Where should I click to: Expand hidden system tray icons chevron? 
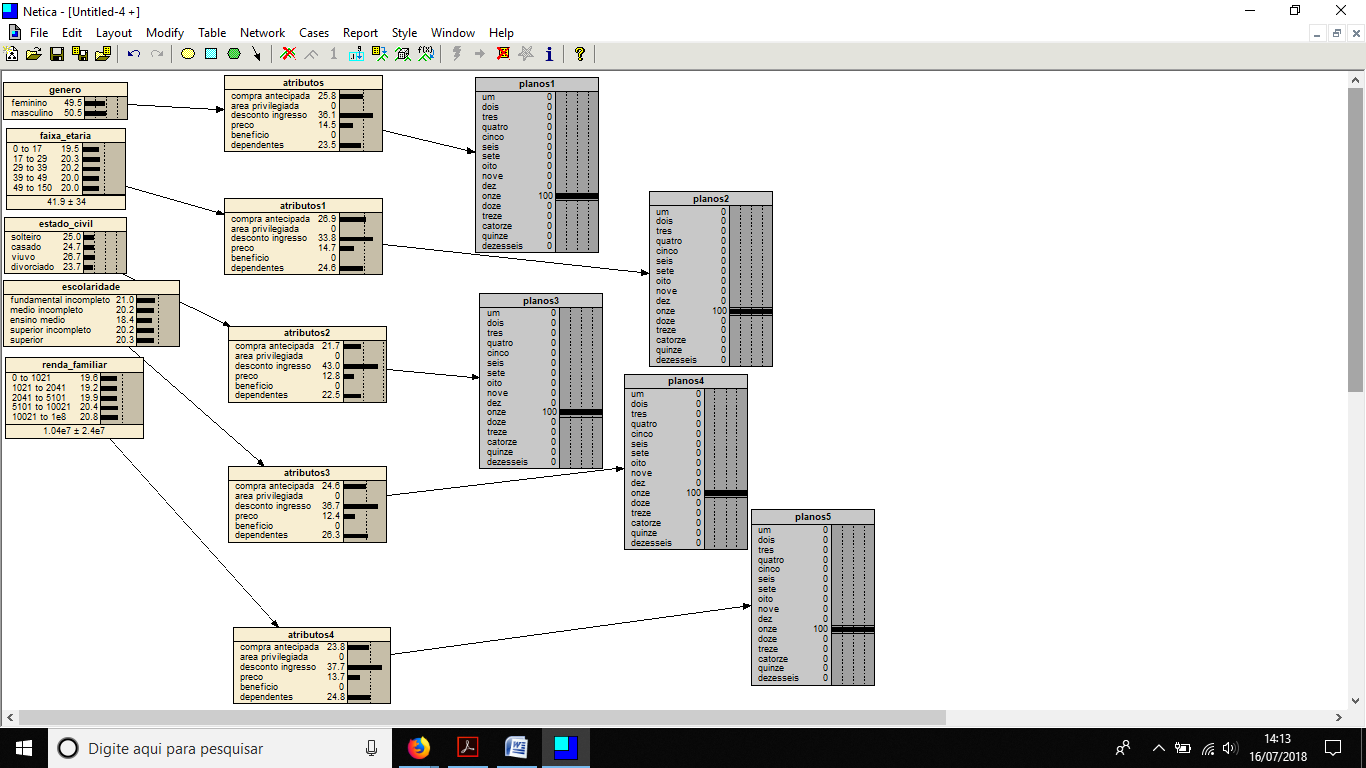[x=1158, y=748]
